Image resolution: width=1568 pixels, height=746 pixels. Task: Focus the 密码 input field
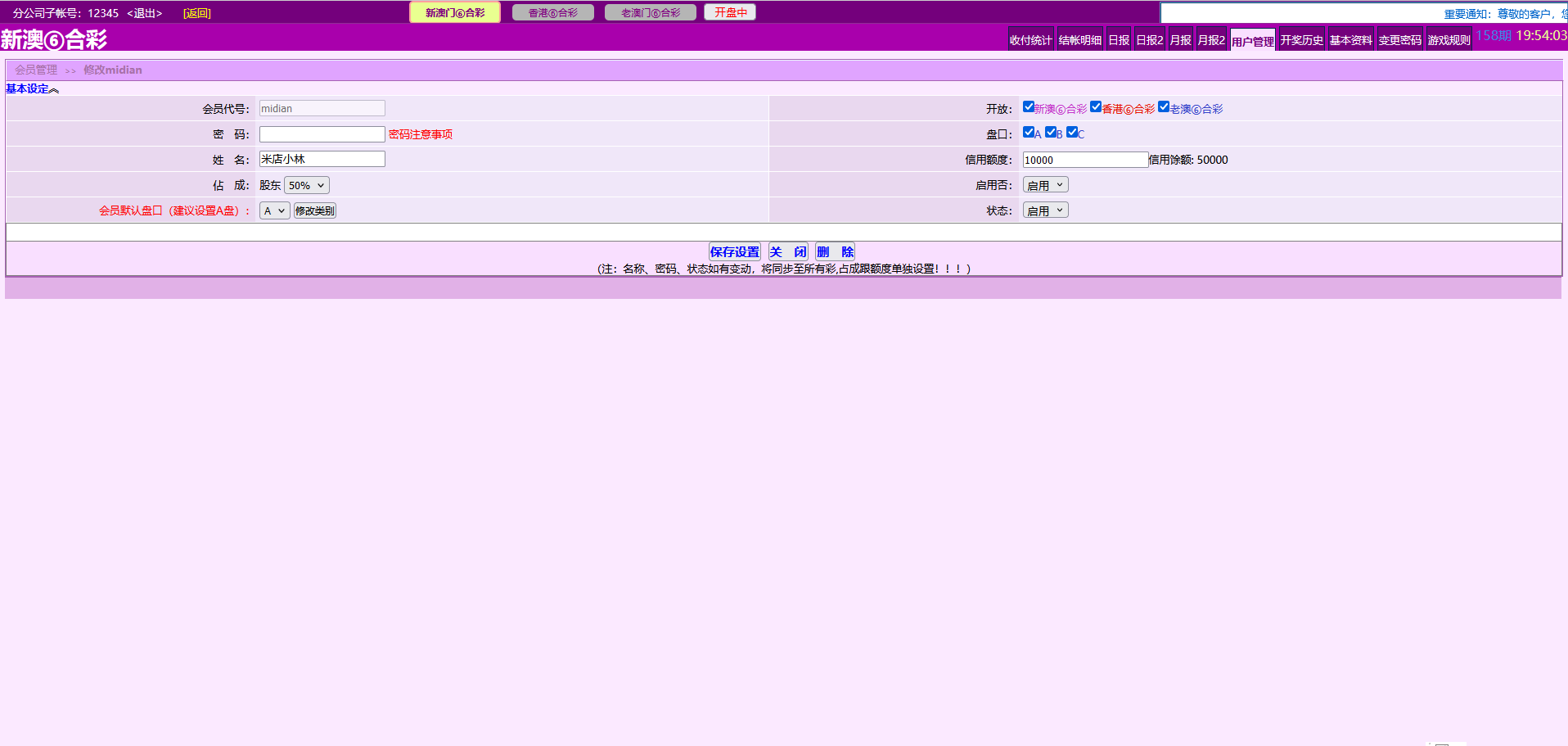tap(322, 134)
